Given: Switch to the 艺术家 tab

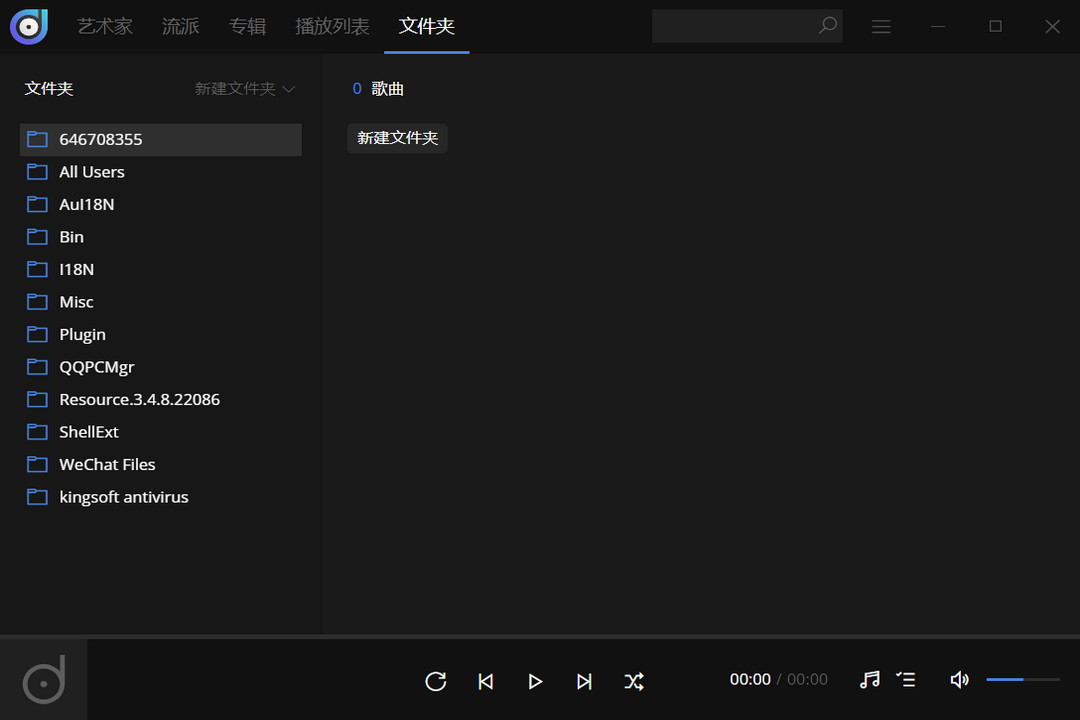Looking at the screenshot, I should coord(104,27).
